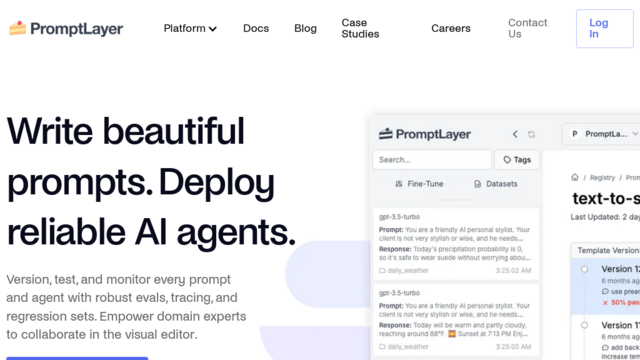This screenshot has width=640, height=360.
Task: Click the daily_weather folder icon in the 3:25:02 card
Action: [382, 270]
